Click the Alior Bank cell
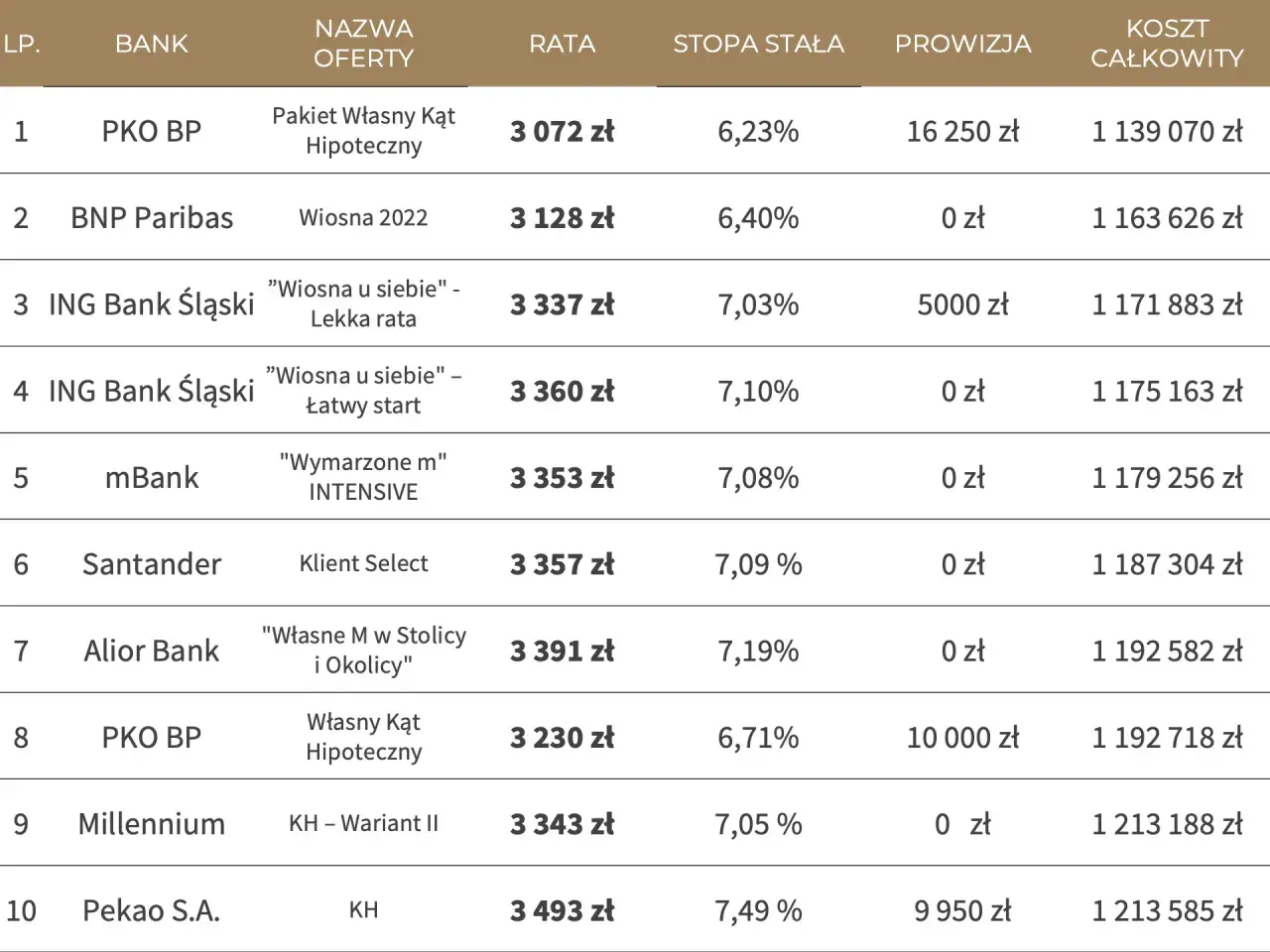The image size is (1270, 952). (152, 651)
